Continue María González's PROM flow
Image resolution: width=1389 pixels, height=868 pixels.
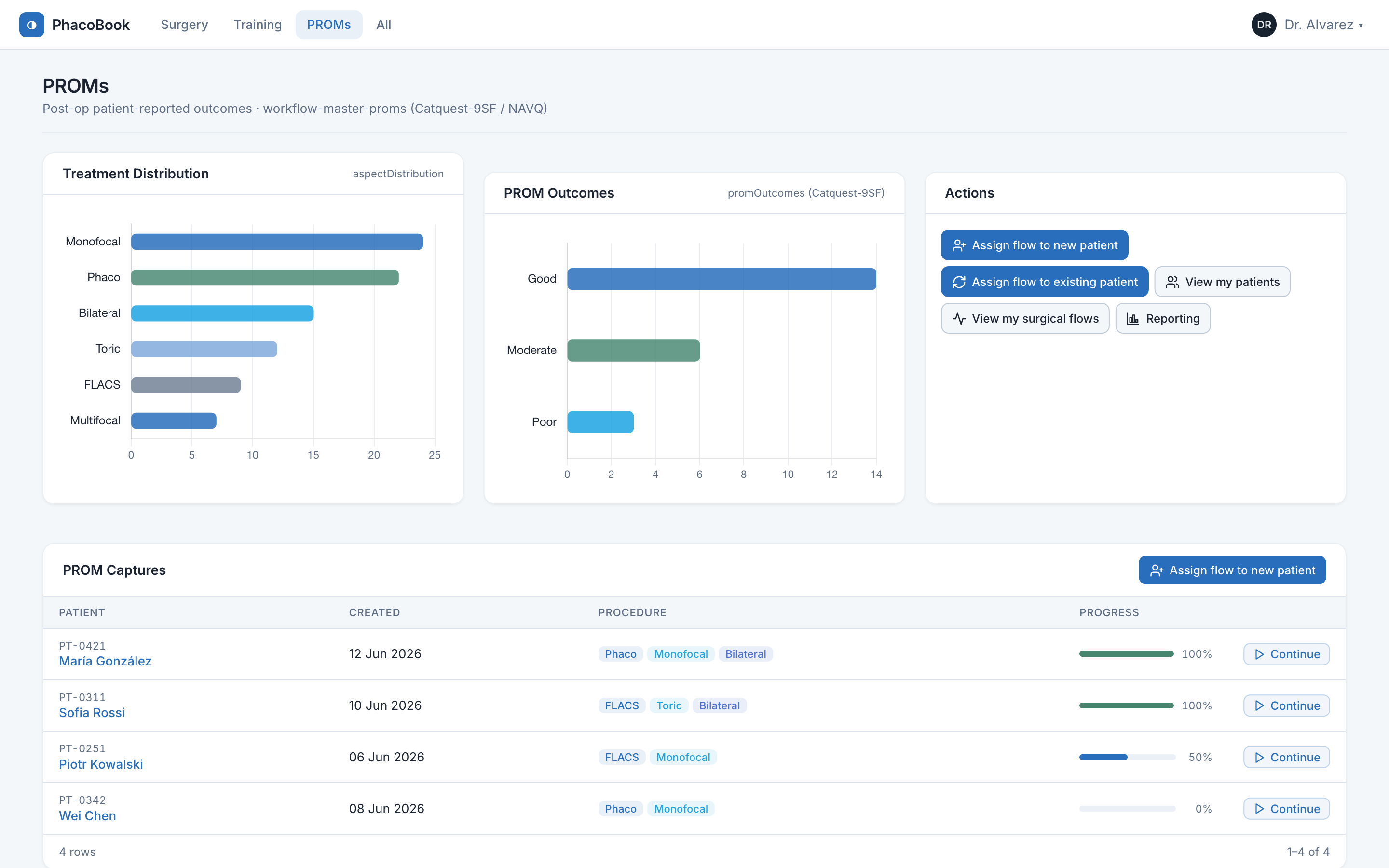[1286, 654]
